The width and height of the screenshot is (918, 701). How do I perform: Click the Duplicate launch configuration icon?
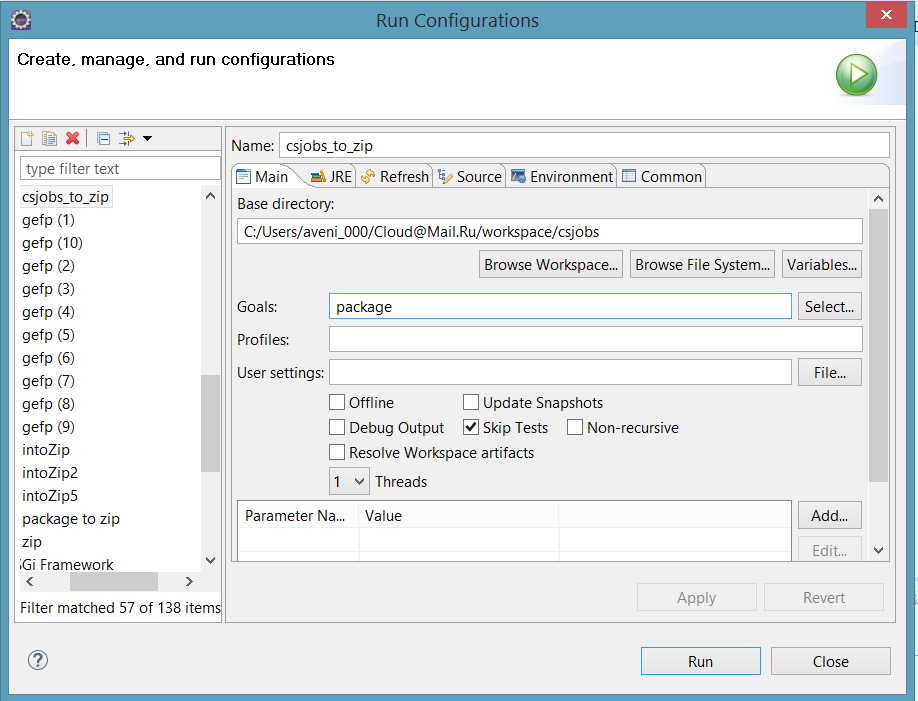[50, 138]
